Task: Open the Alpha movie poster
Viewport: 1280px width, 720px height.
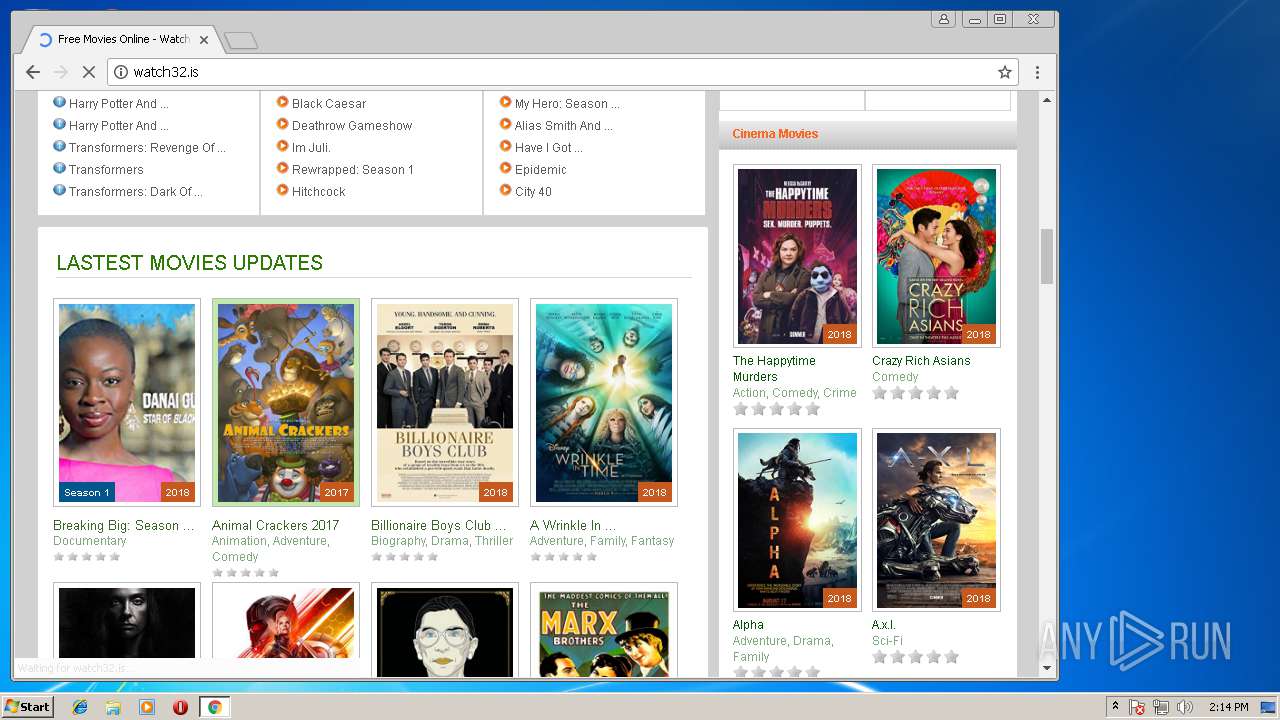Action: (797, 520)
